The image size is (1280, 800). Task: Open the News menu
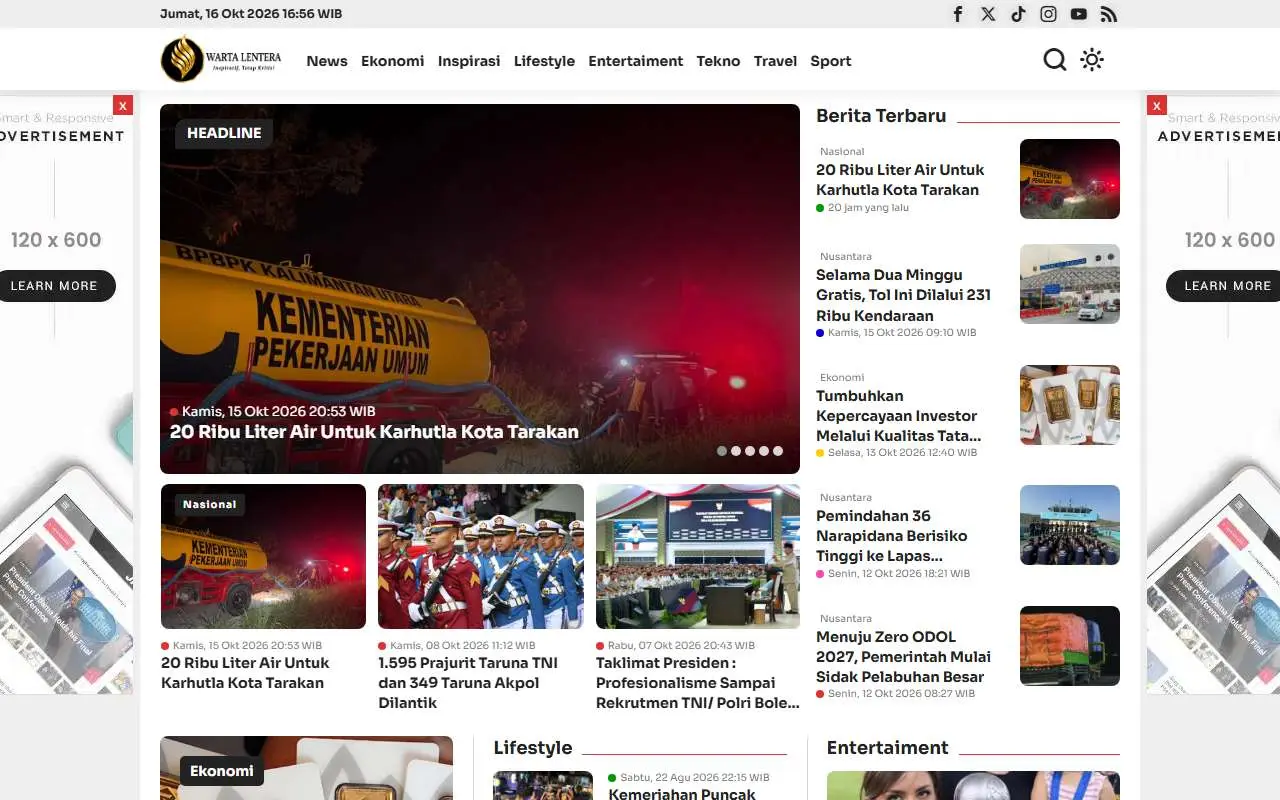(x=327, y=61)
